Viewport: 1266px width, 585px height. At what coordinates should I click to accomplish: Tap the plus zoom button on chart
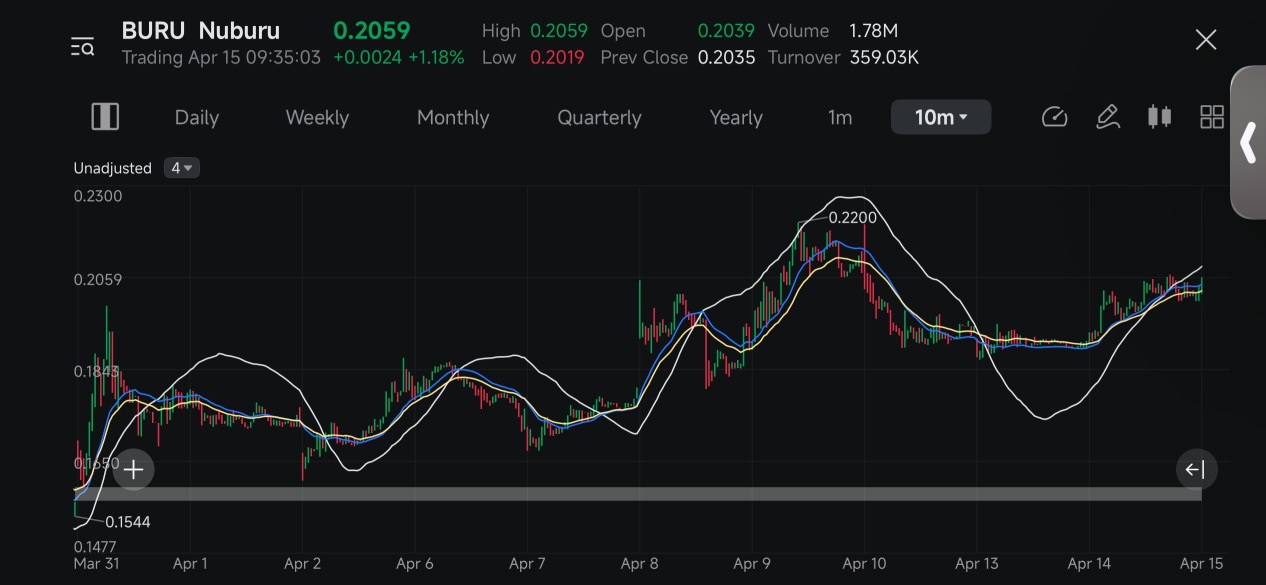pos(133,469)
